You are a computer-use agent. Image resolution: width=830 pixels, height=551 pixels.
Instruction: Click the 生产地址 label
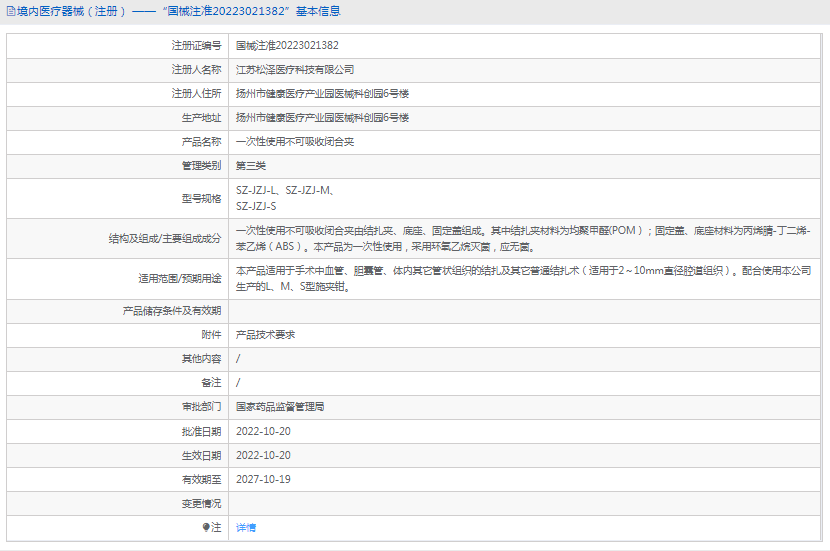pyautogui.click(x=201, y=118)
